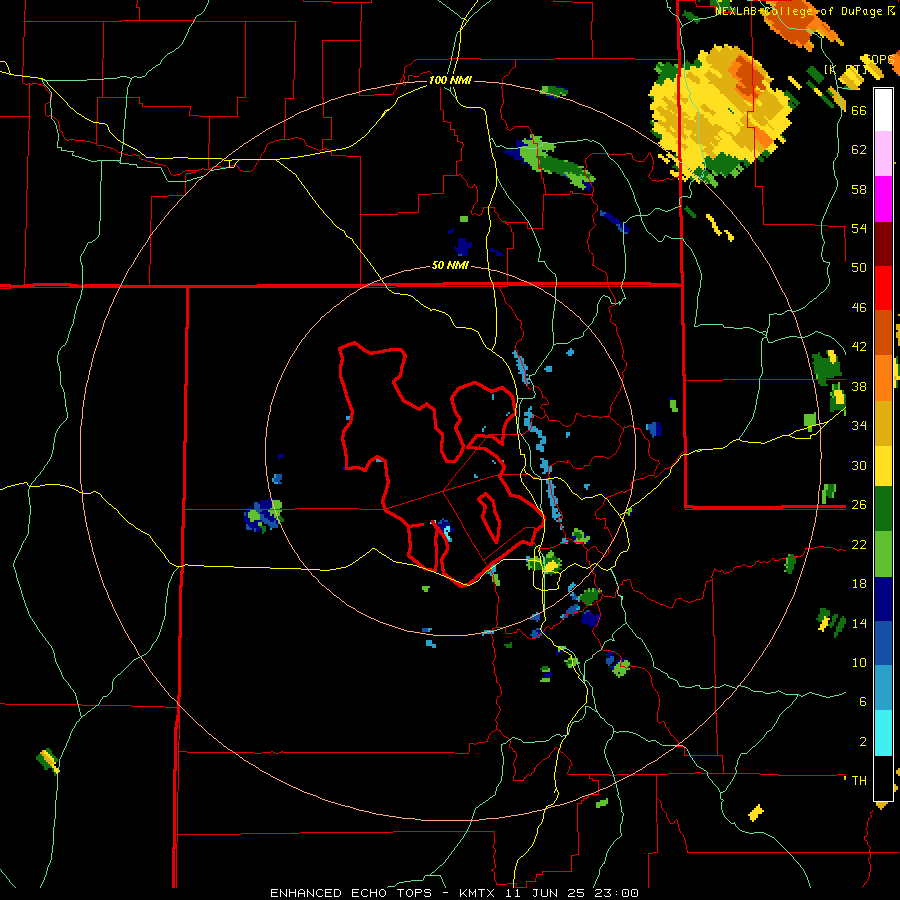The height and width of the screenshot is (900, 900).
Task: Click the '66' scale label
Action: coord(859,110)
